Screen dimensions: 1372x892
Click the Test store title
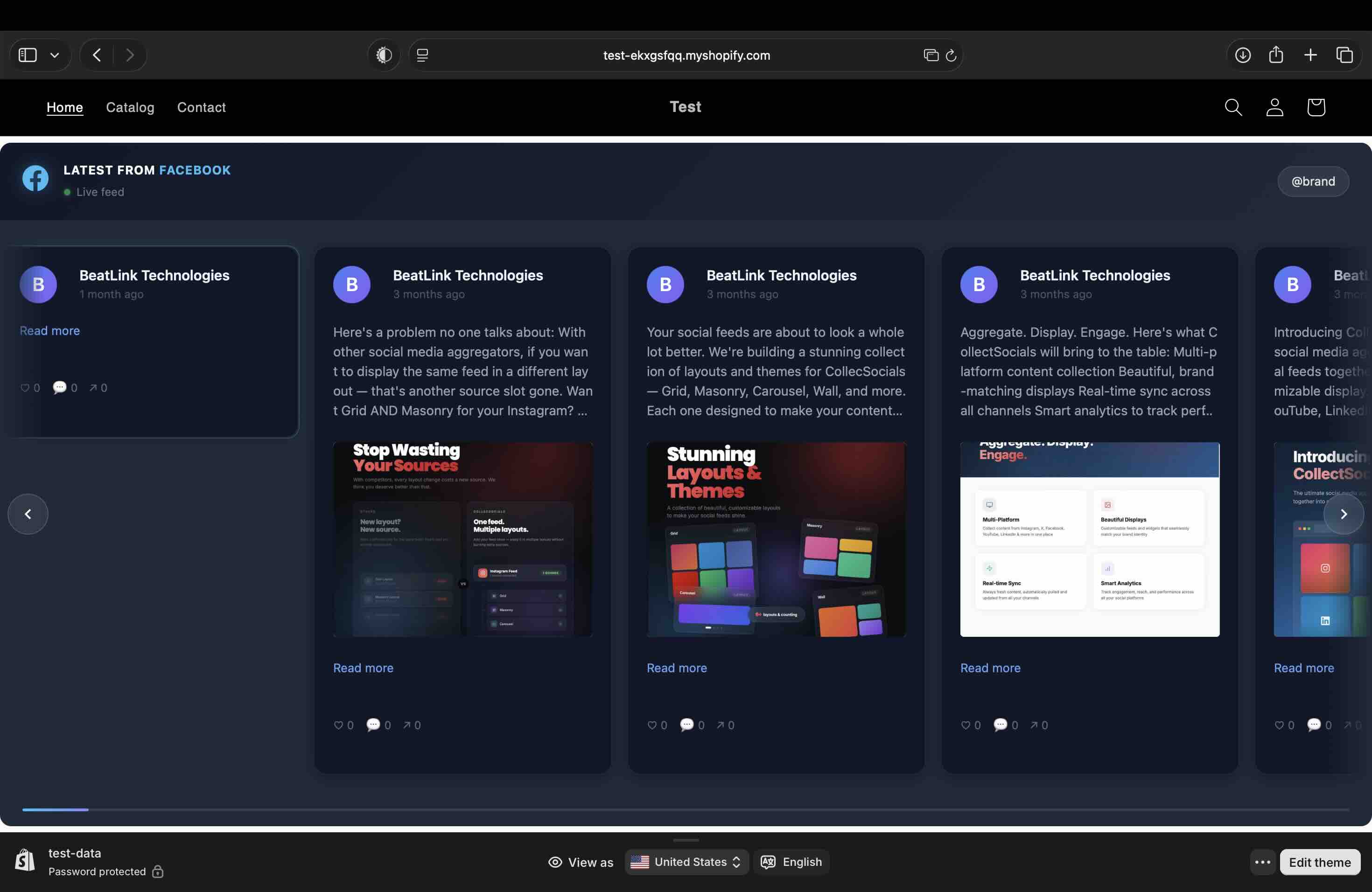pos(686,107)
